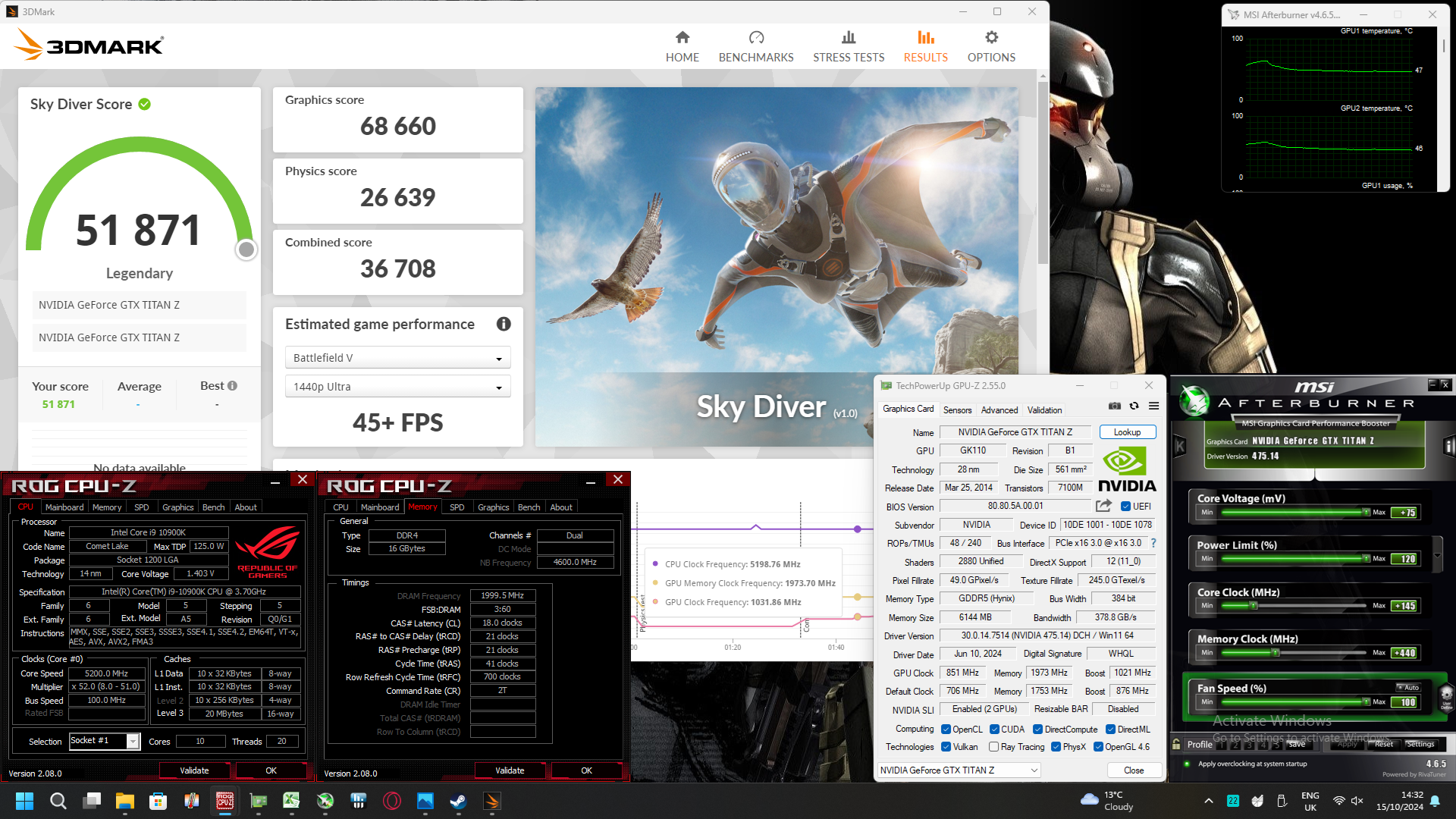Screen dimensions: 1456x819
Task: Click the green validated checkmark beside Sky Diver Score
Action: [x=144, y=104]
